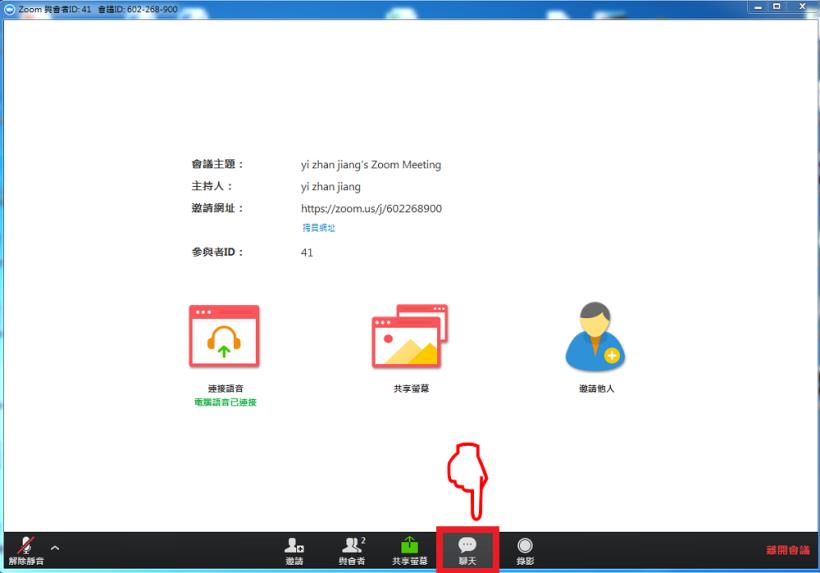Click meeting topic yi zhan jiang's Zoom Meeting
820x573 pixels.
pyautogui.click(x=371, y=165)
